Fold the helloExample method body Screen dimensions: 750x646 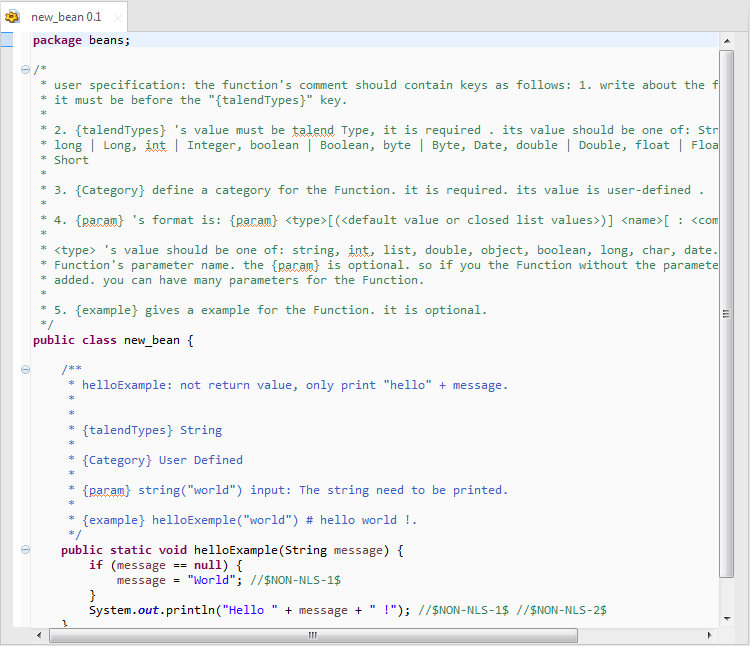pyautogui.click(x=25, y=550)
